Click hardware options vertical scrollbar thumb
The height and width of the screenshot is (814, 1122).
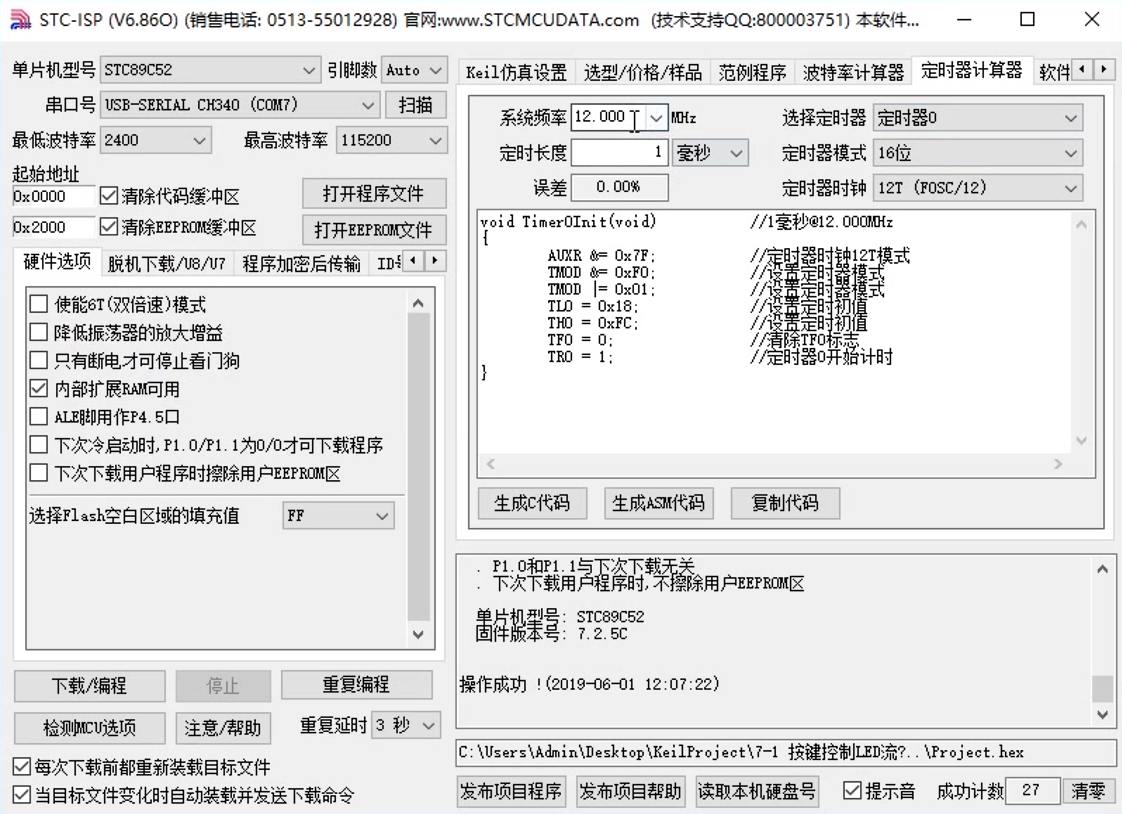pyautogui.click(x=419, y=468)
